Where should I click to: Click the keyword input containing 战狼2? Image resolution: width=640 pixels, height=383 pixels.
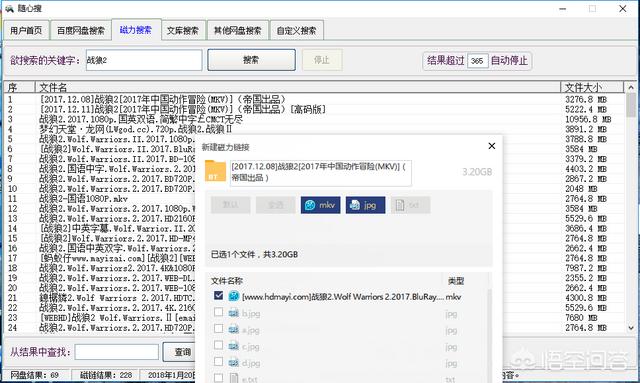pyautogui.click(x=144, y=60)
